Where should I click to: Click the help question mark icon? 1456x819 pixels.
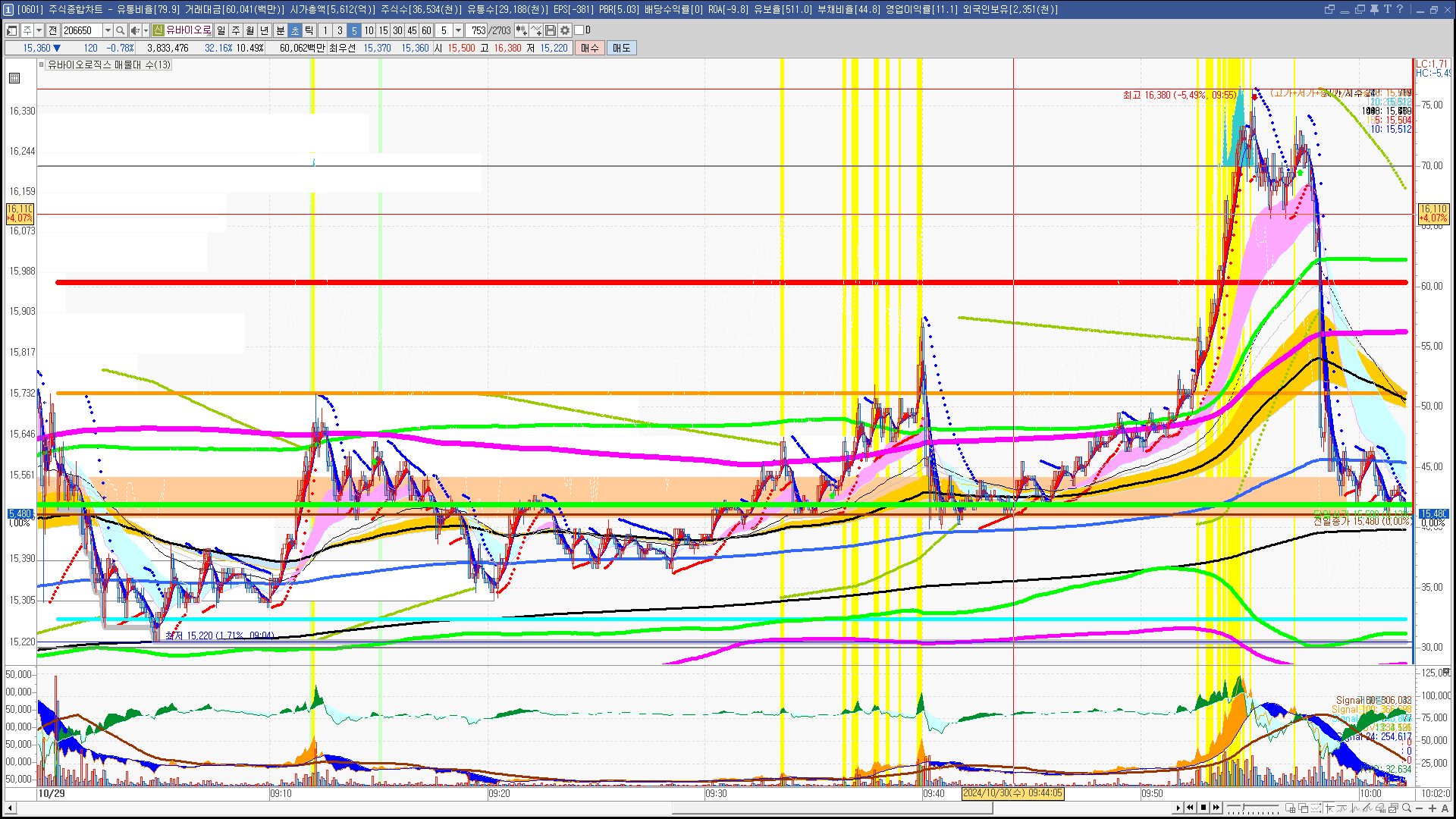click(x=1400, y=9)
